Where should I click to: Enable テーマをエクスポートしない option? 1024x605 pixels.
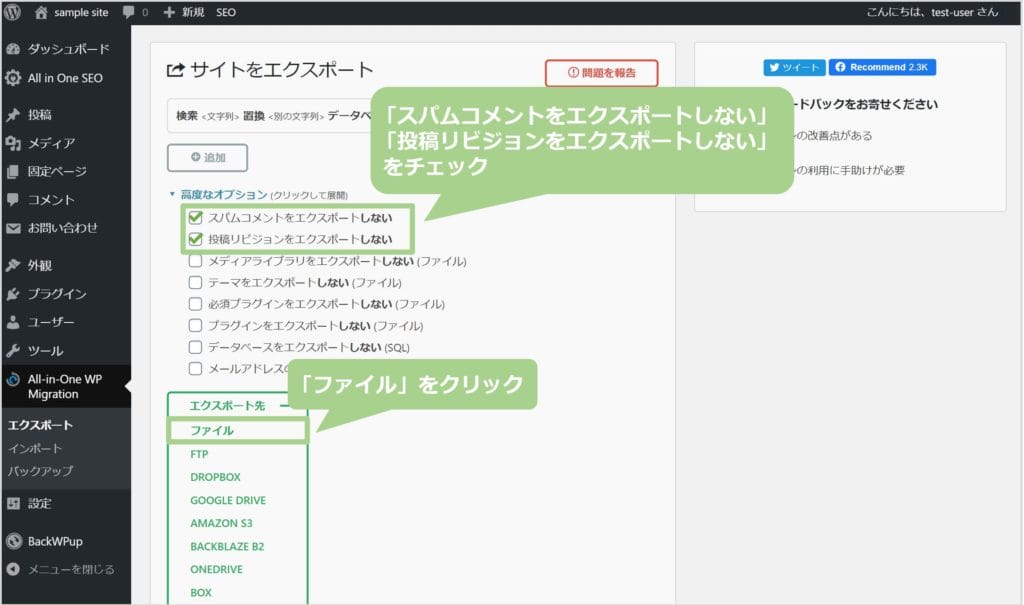(x=196, y=282)
